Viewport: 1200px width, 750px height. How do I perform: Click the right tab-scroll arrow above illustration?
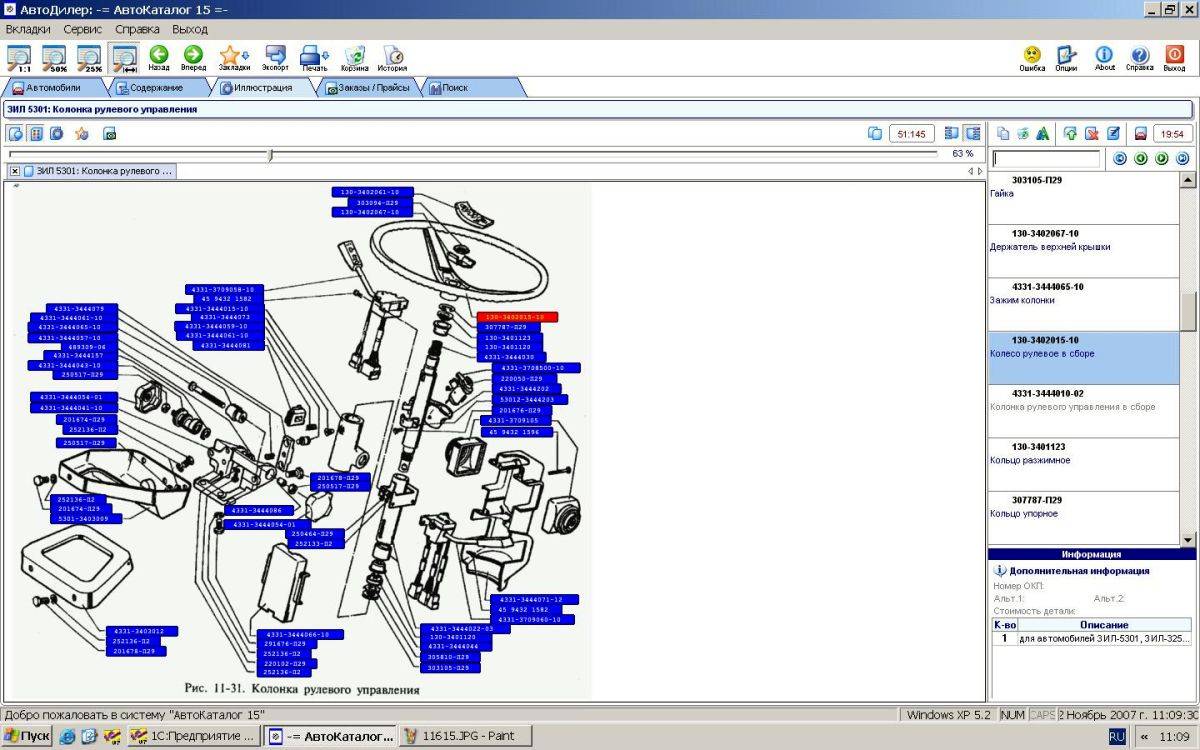point(980,171)
